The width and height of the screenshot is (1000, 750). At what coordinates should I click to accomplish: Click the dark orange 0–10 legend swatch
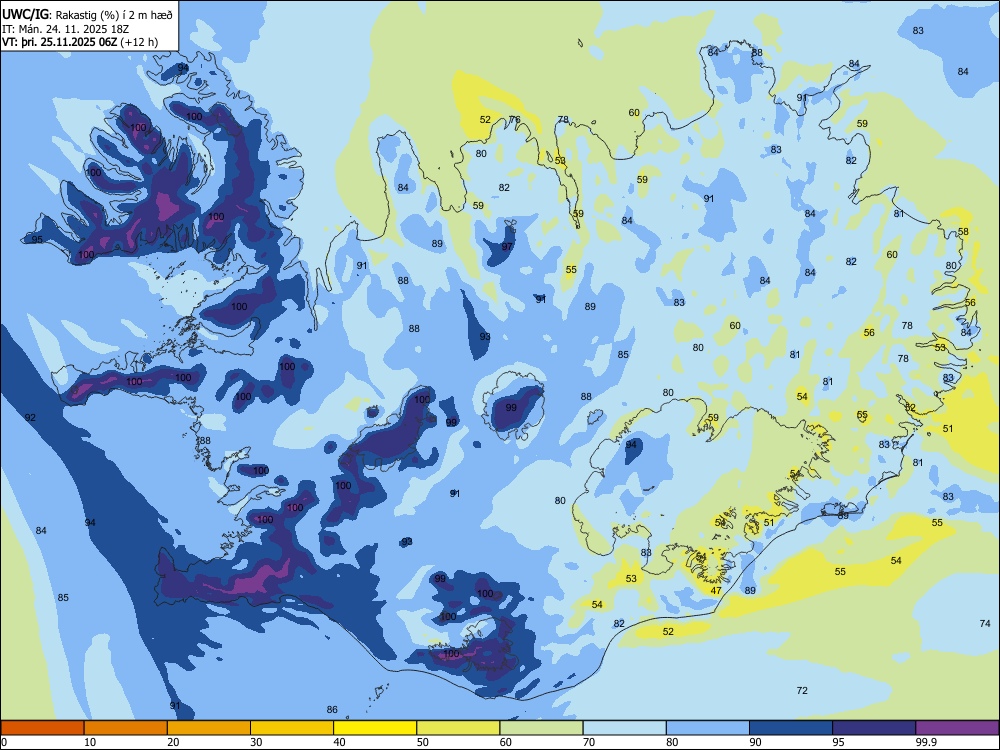coord(42,728)
